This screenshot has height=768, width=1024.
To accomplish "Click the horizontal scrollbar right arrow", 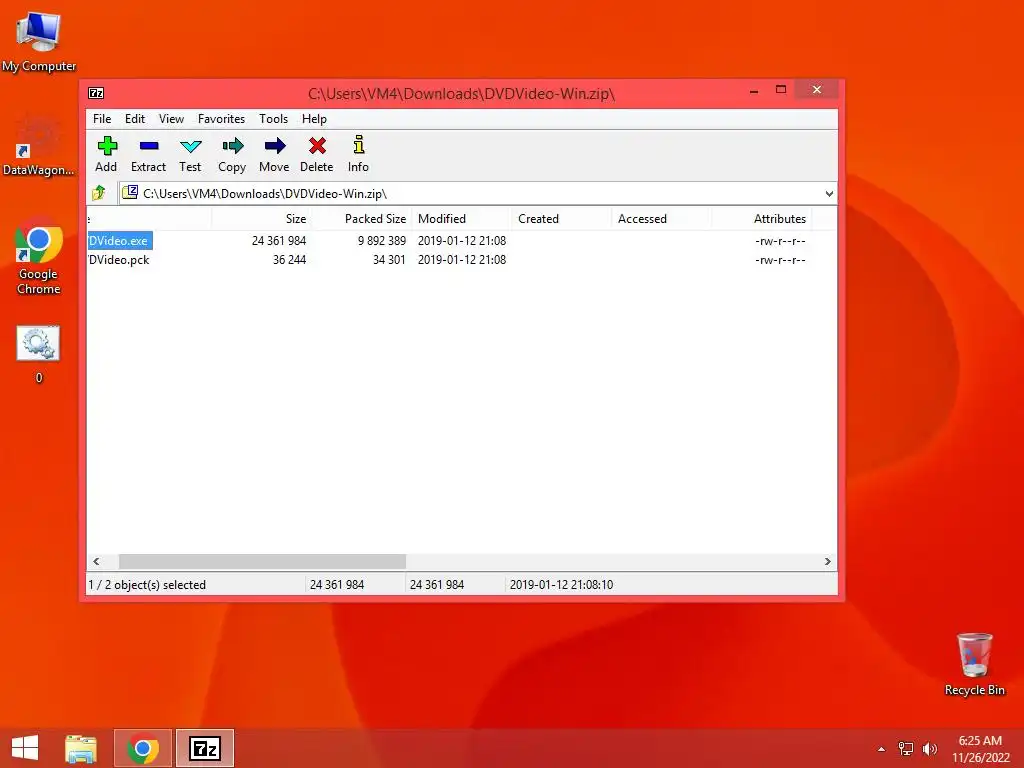I will [827, 562].
